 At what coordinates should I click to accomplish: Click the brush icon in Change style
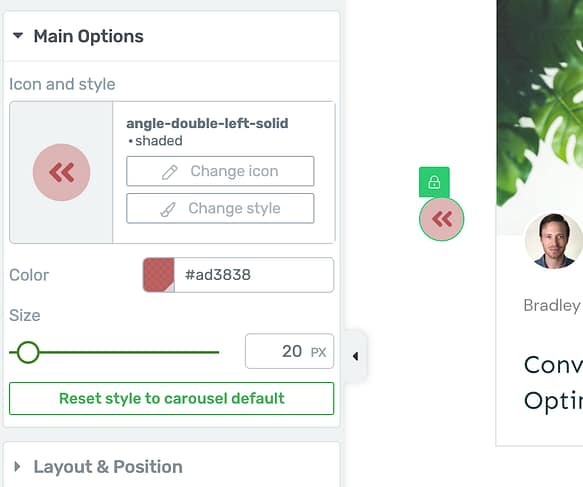[168, 209]
